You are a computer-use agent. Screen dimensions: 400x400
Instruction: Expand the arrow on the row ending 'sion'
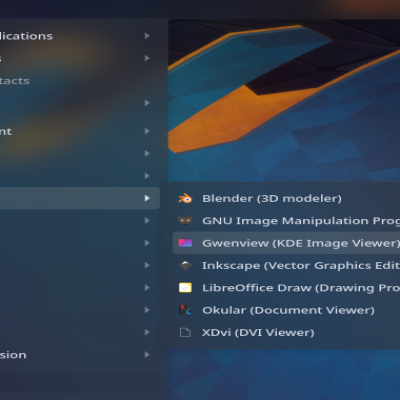[147, 355]
